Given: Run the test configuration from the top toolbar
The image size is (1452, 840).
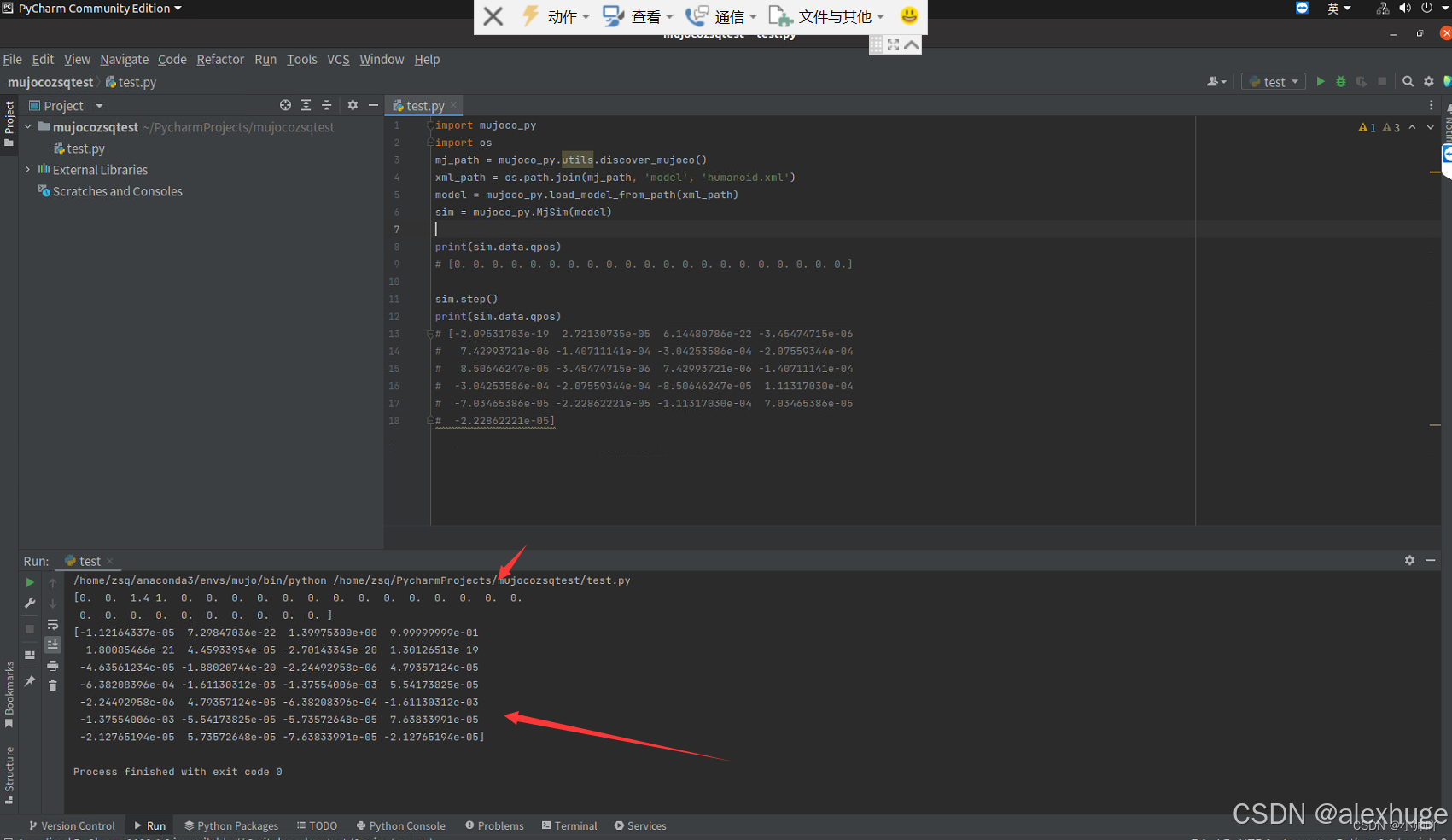Looking at the screenshot, I should 1321,82.
